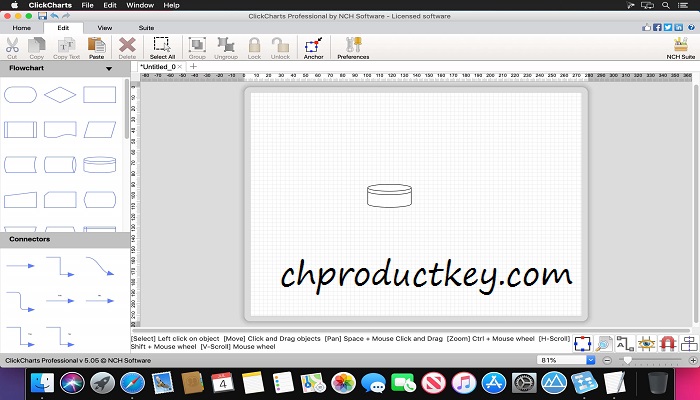Click the zoom out minus button
The height and width of the screenshot is (400, 700).
[x=607, y=360]
